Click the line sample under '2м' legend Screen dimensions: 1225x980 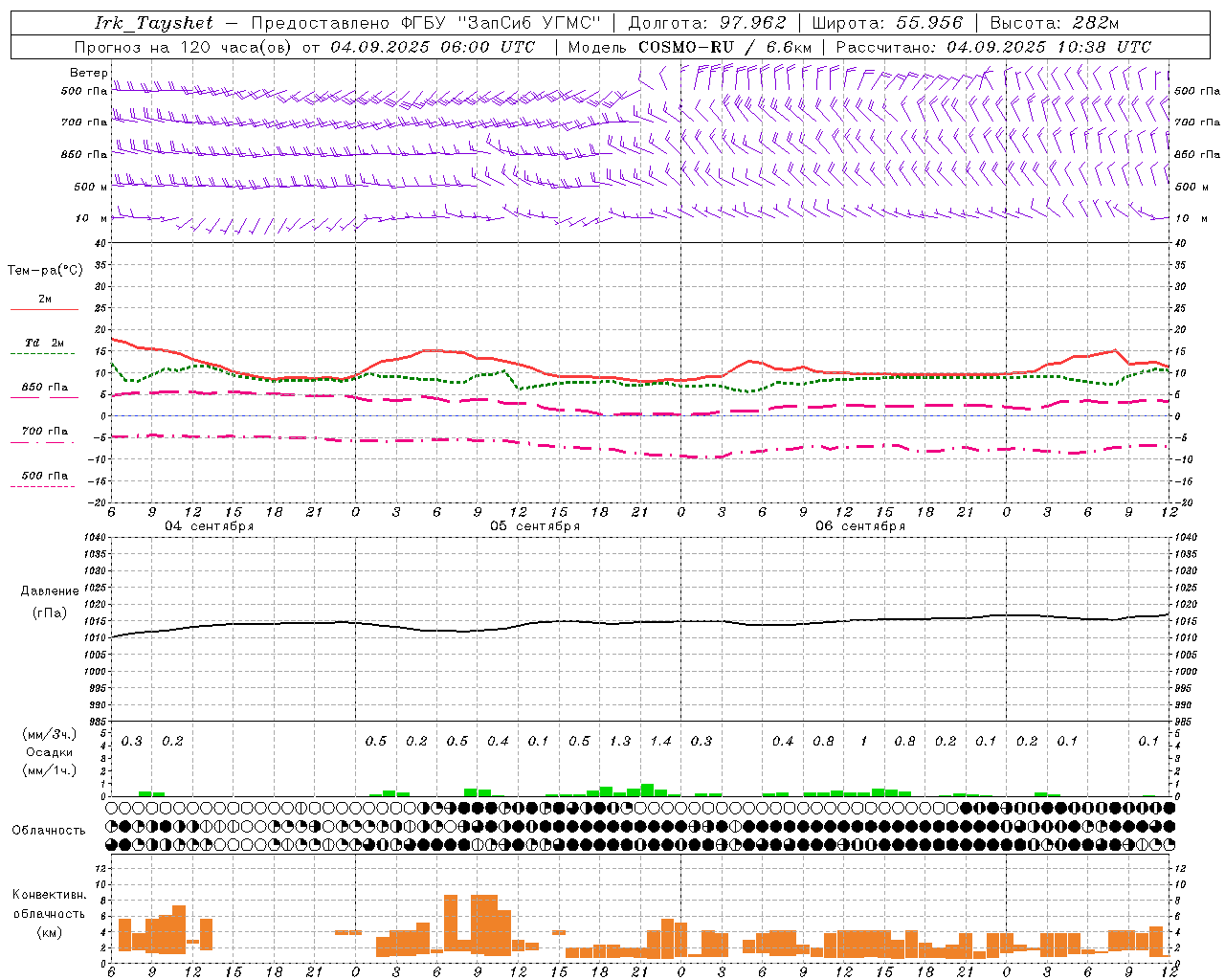(x=43, y=310)
